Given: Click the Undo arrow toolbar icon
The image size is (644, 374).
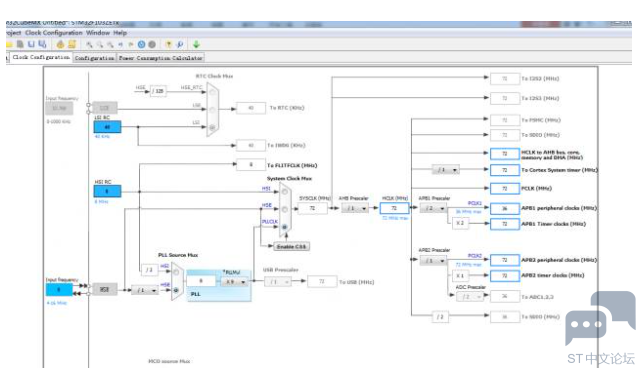Looking at the screenshot, I should [120, 44].
